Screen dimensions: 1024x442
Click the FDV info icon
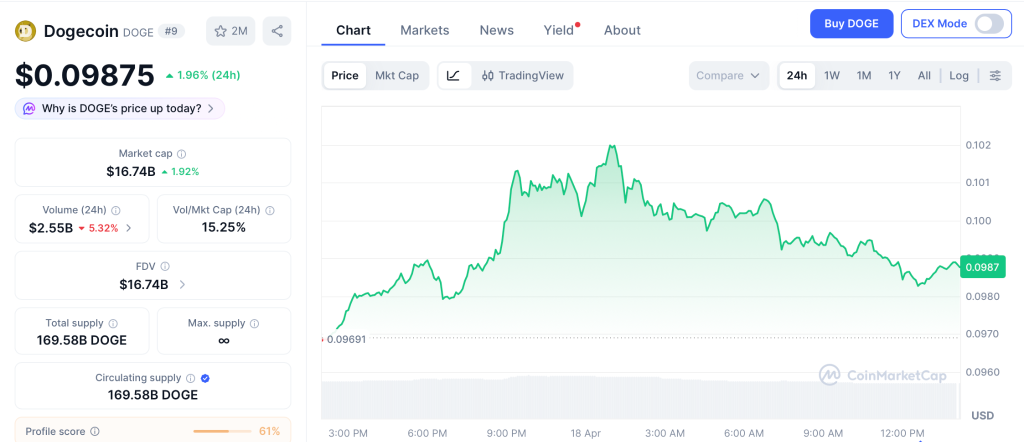165,267
